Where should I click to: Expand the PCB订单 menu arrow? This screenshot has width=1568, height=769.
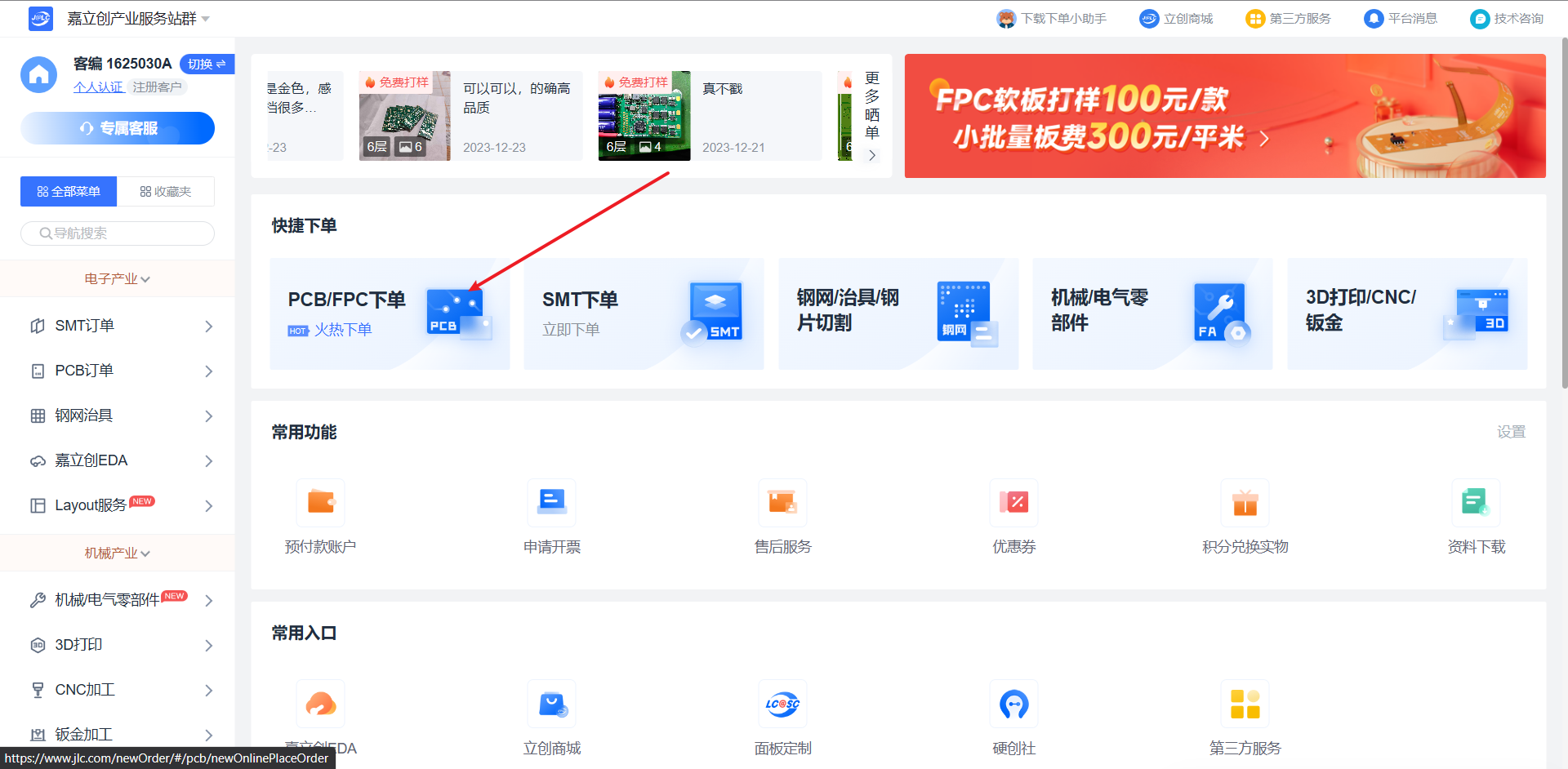pyautogui.click(x=209, y=371)
